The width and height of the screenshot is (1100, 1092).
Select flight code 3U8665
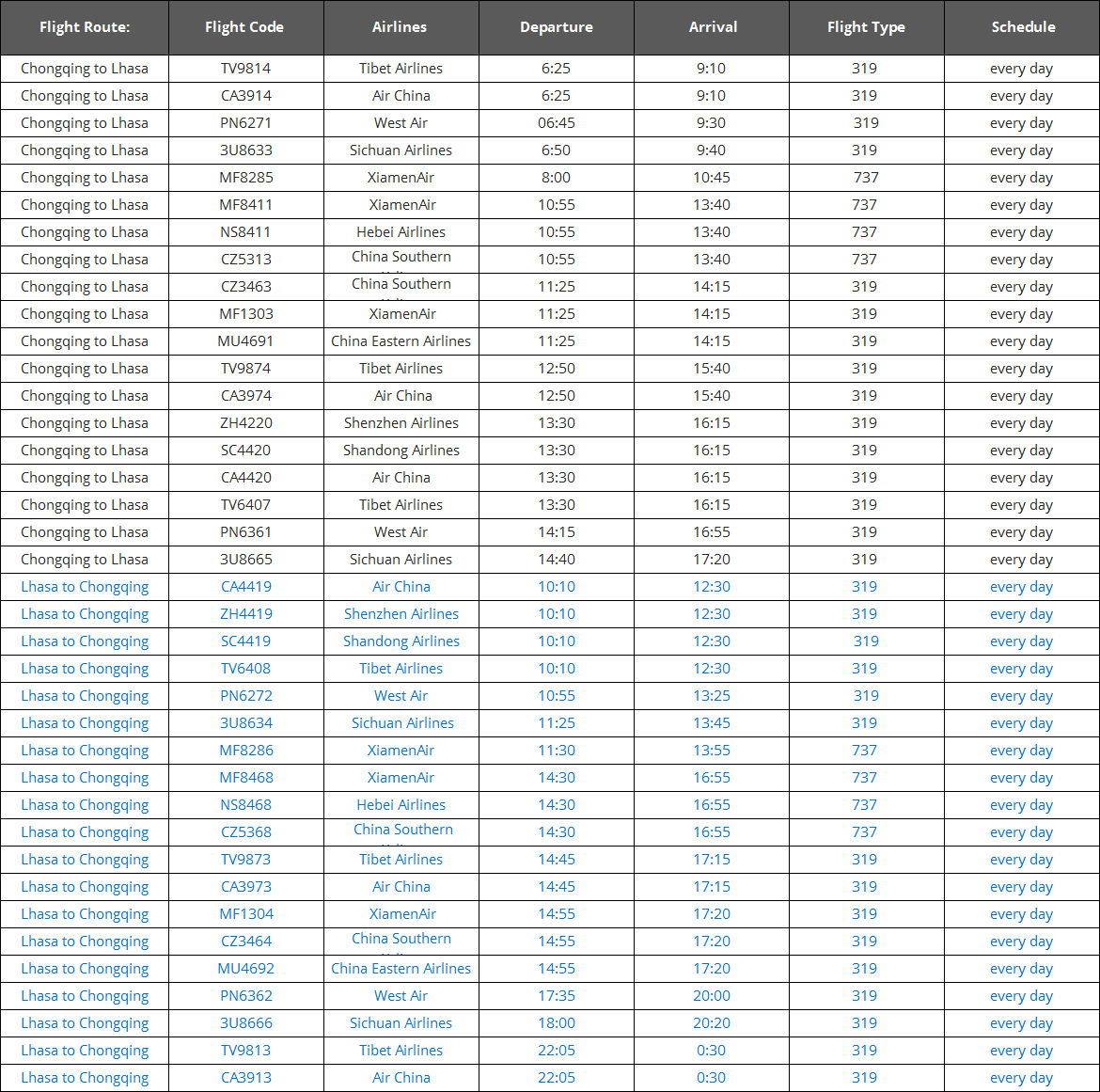coord(246,560)
